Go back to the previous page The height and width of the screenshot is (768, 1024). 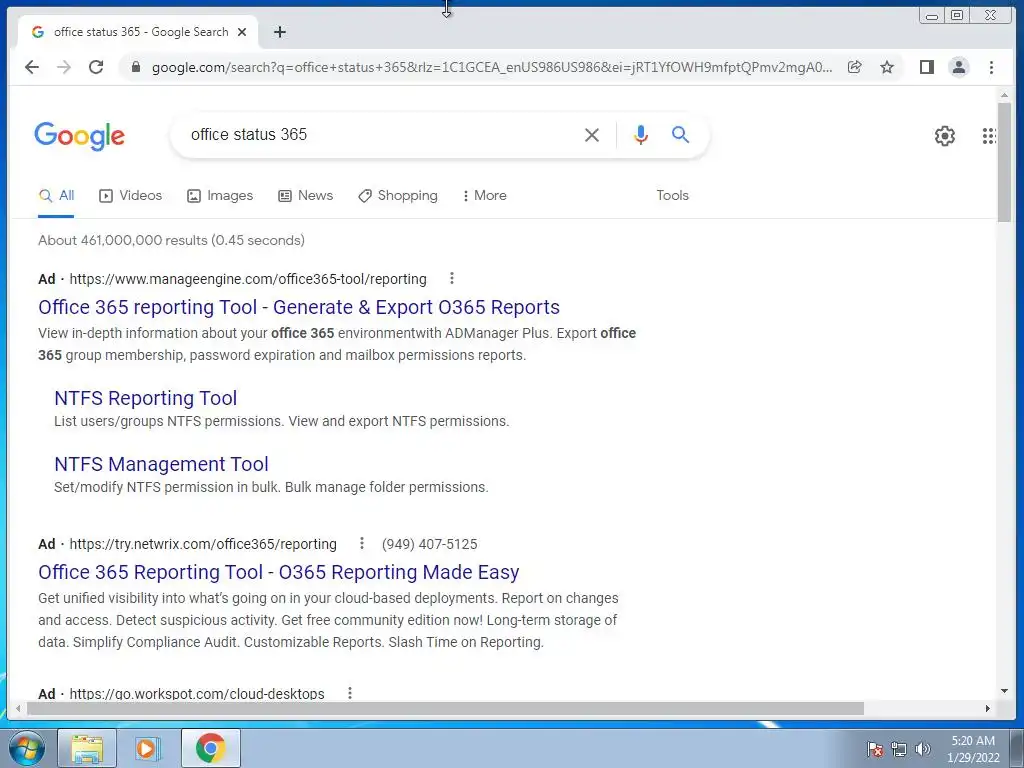[31, 67]
